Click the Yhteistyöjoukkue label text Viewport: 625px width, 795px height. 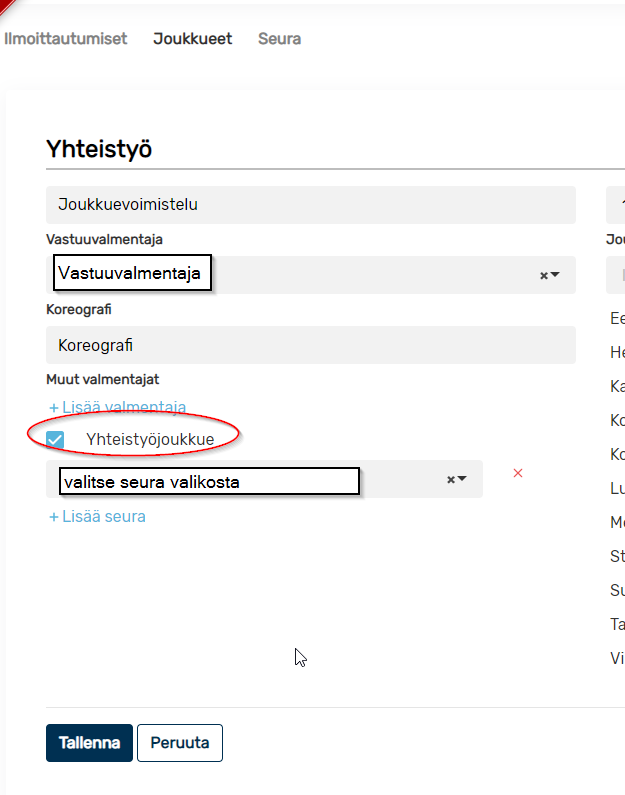click(150, 439)
